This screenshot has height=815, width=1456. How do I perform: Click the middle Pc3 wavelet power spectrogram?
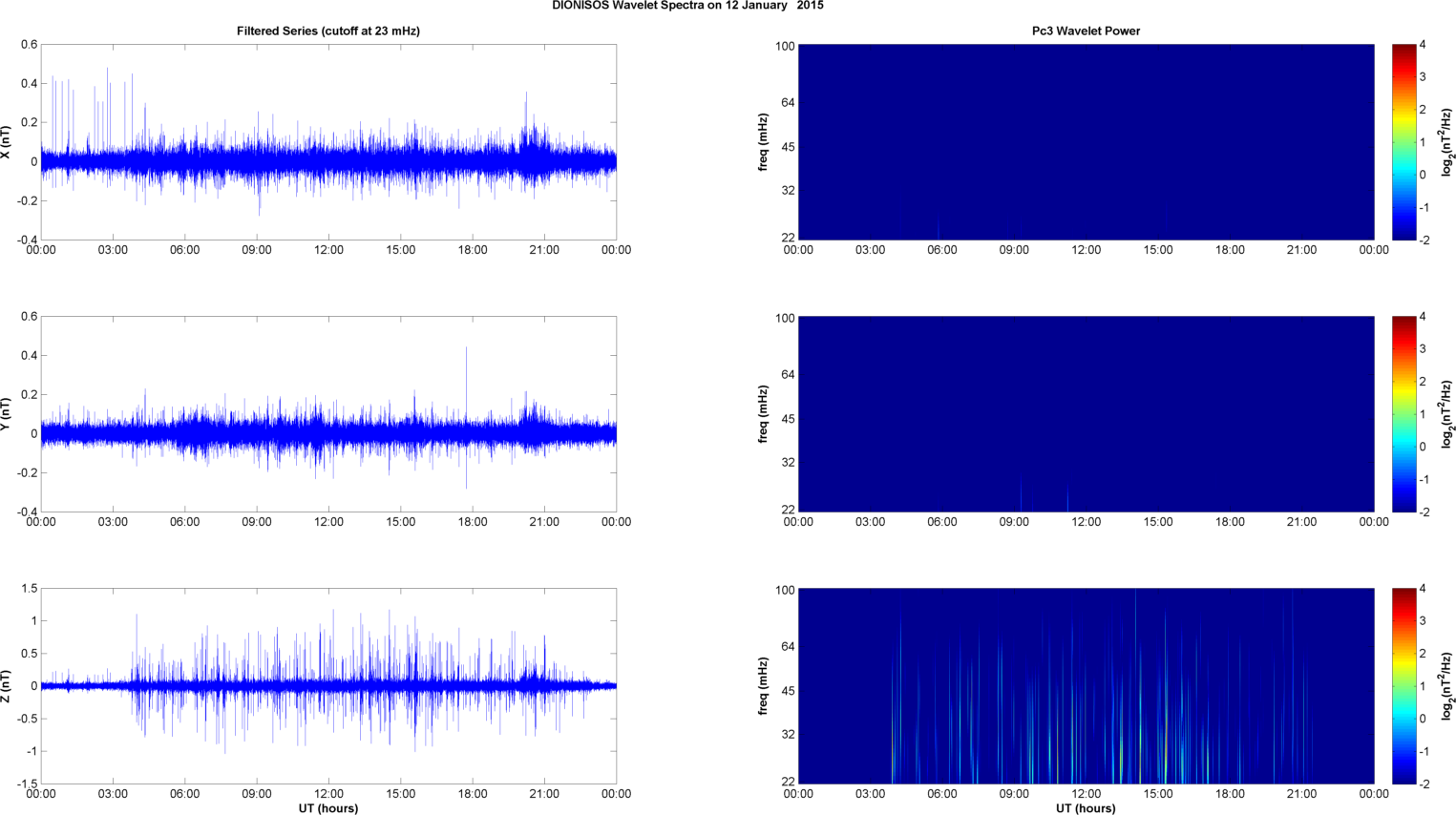pyautogui.click(x=1086, y=414)
